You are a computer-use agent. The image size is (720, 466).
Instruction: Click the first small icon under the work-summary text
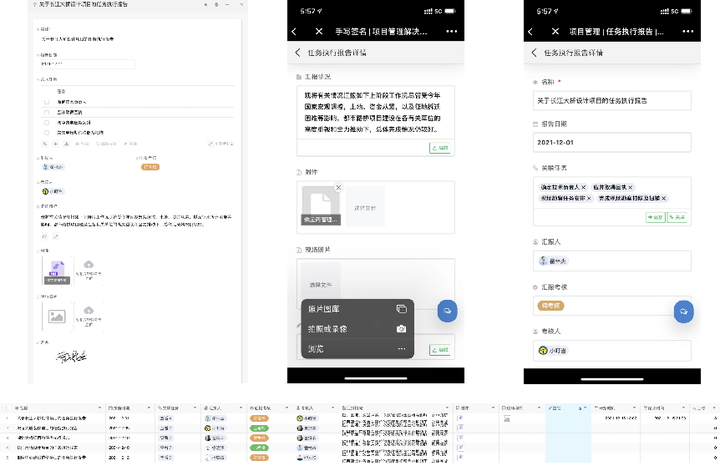[x=45, y=236]
